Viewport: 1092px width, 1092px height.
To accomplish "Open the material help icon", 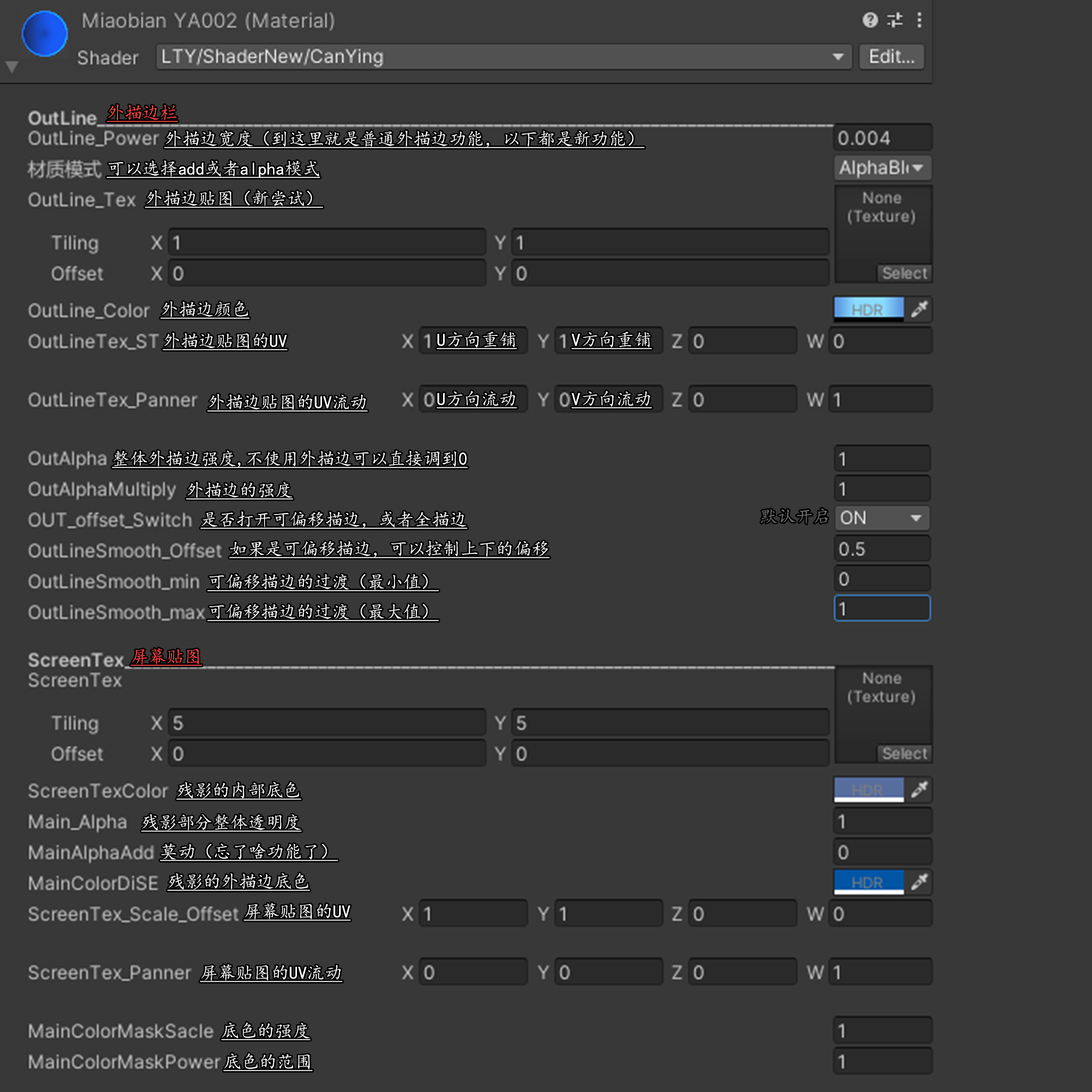I will pos(870,20).
